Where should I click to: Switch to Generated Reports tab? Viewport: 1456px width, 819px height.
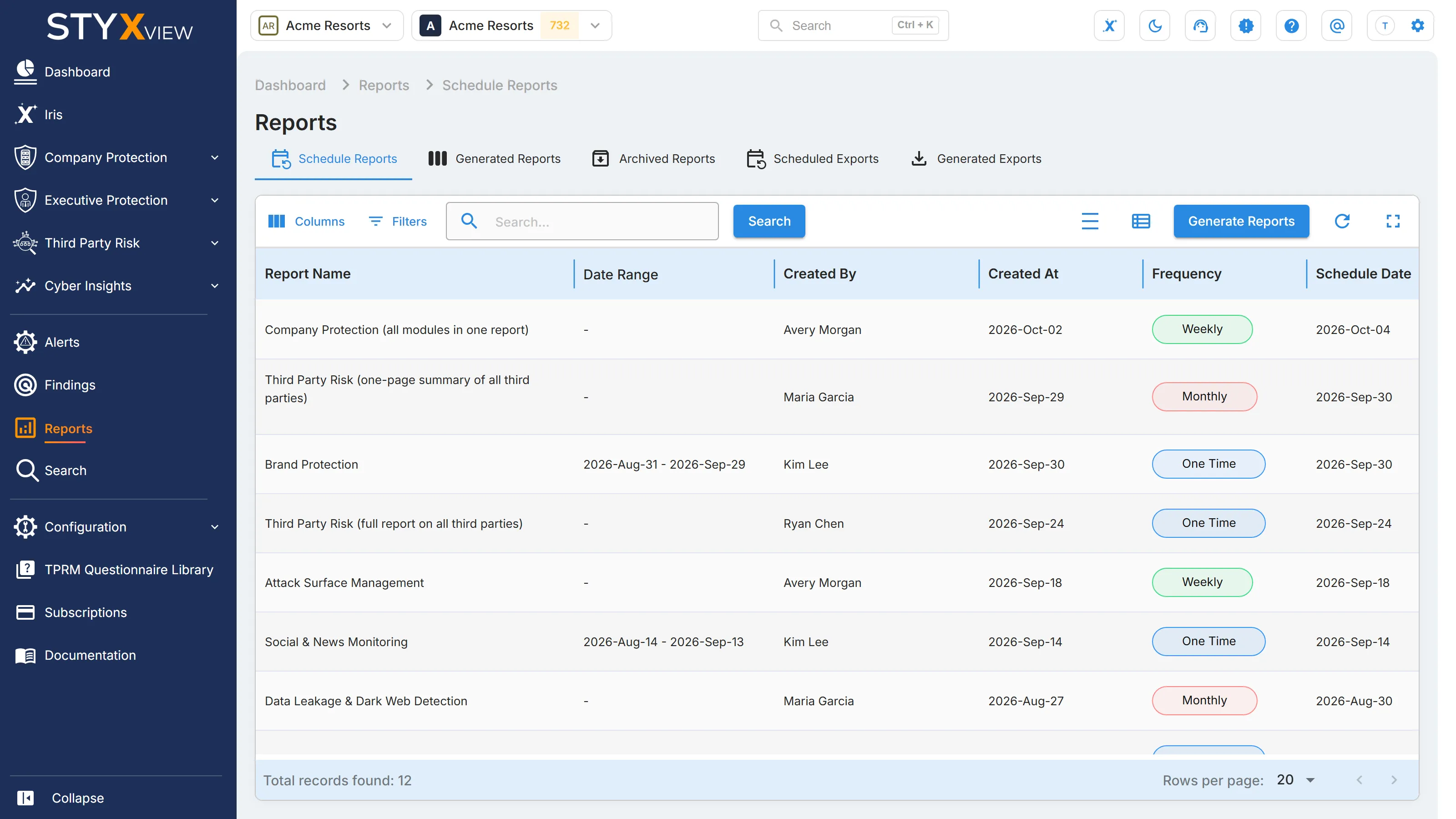tap(494, 159)
